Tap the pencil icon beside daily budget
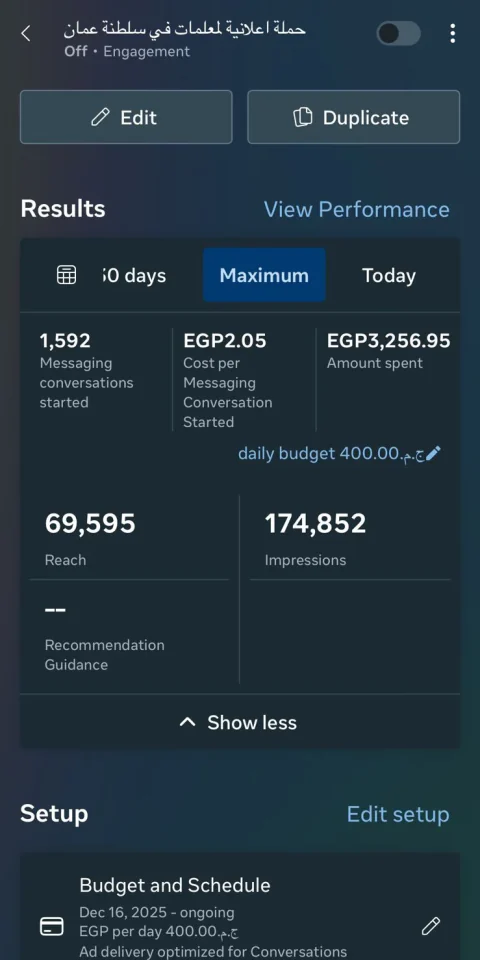Screen dimensions: 480x960 [433, 454]
